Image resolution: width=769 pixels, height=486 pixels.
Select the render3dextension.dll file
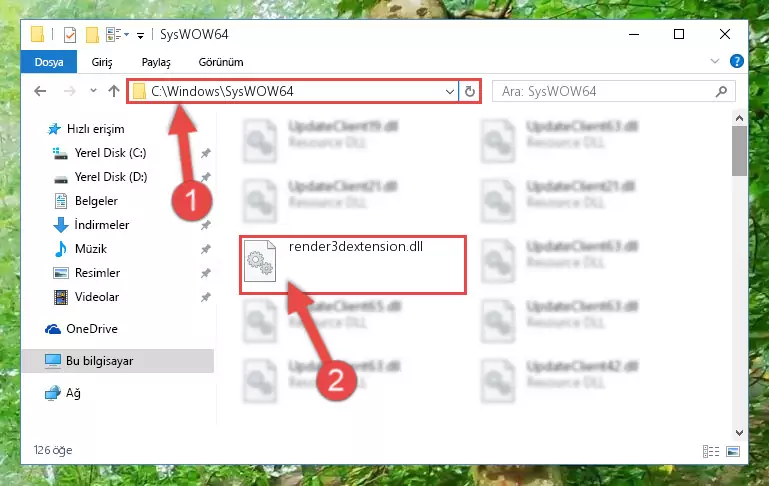click(353, 265)
